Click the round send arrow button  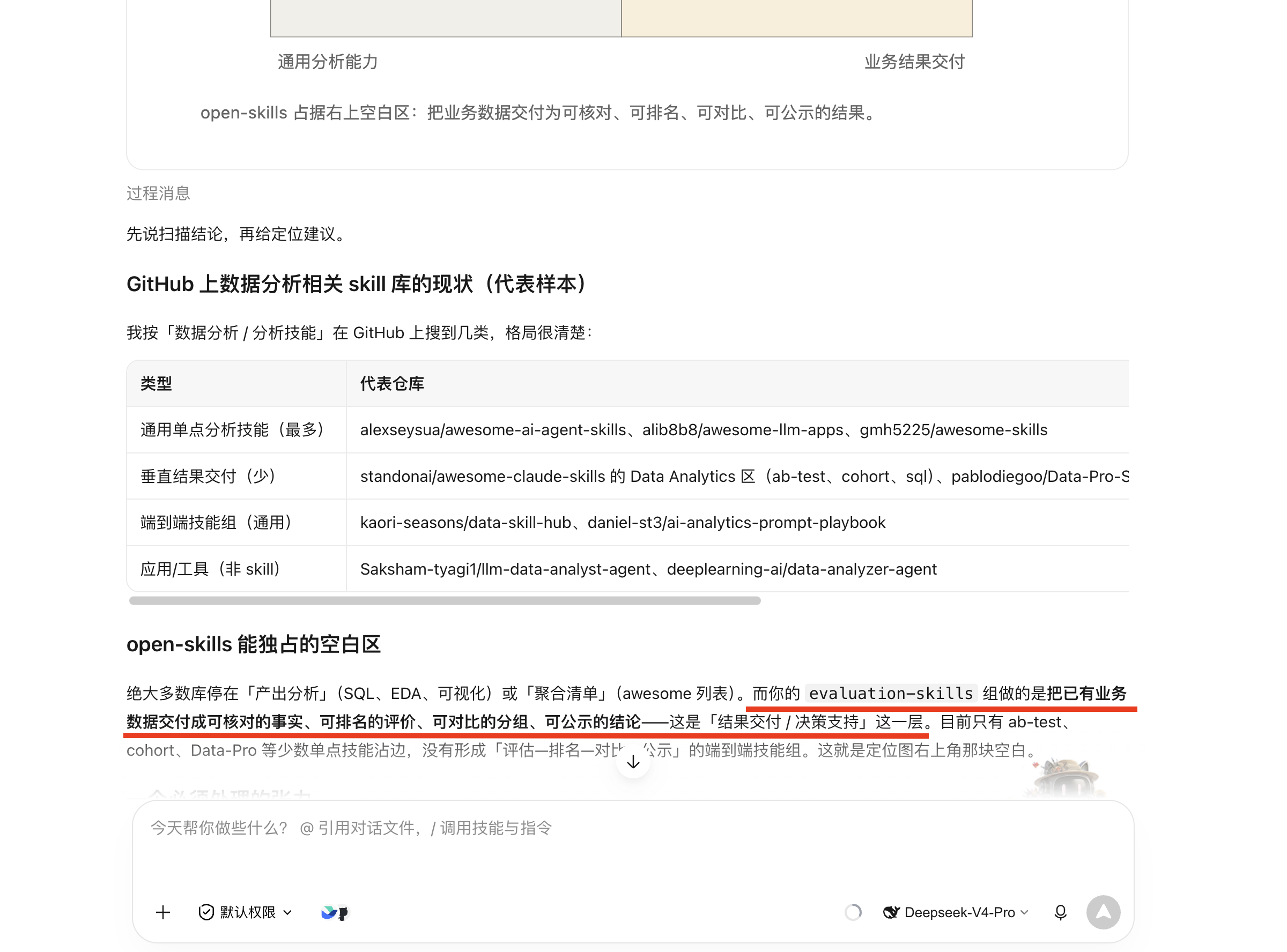1103,912
